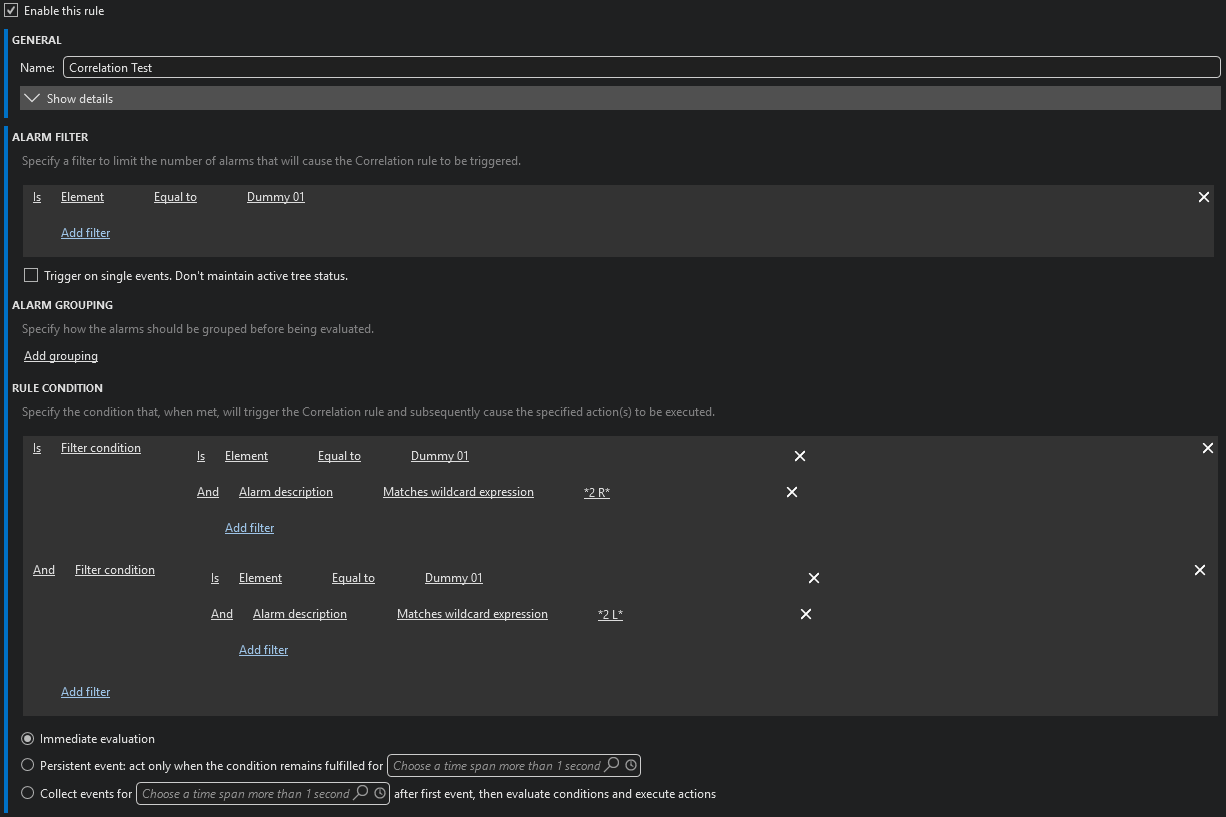Click 'Add filter' under Alarm Filter section
The height and width of the screenshot is (817, 1226).
click(x=85, y=233)
